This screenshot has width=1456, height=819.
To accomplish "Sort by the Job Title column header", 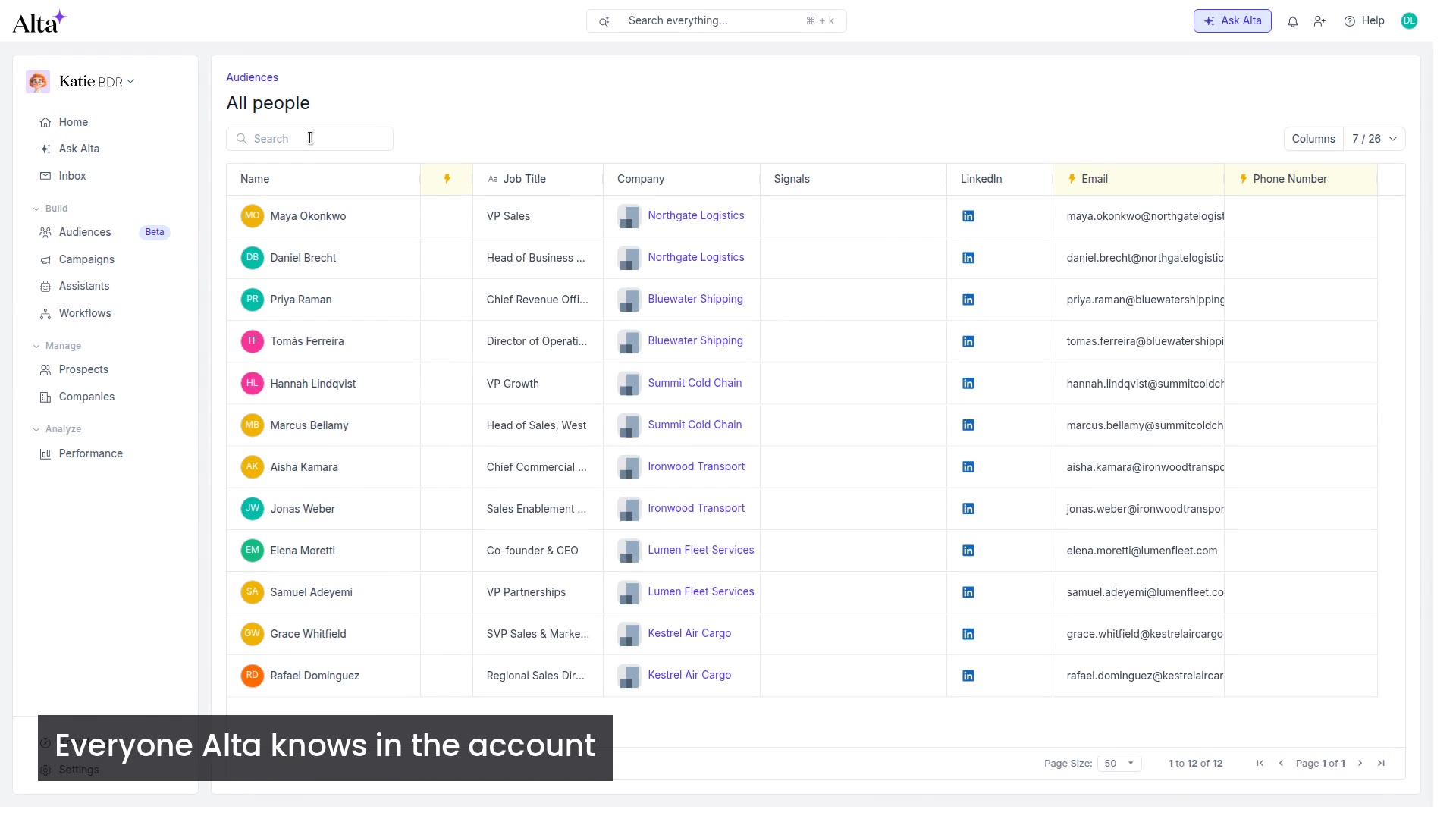I will (538, 179).
